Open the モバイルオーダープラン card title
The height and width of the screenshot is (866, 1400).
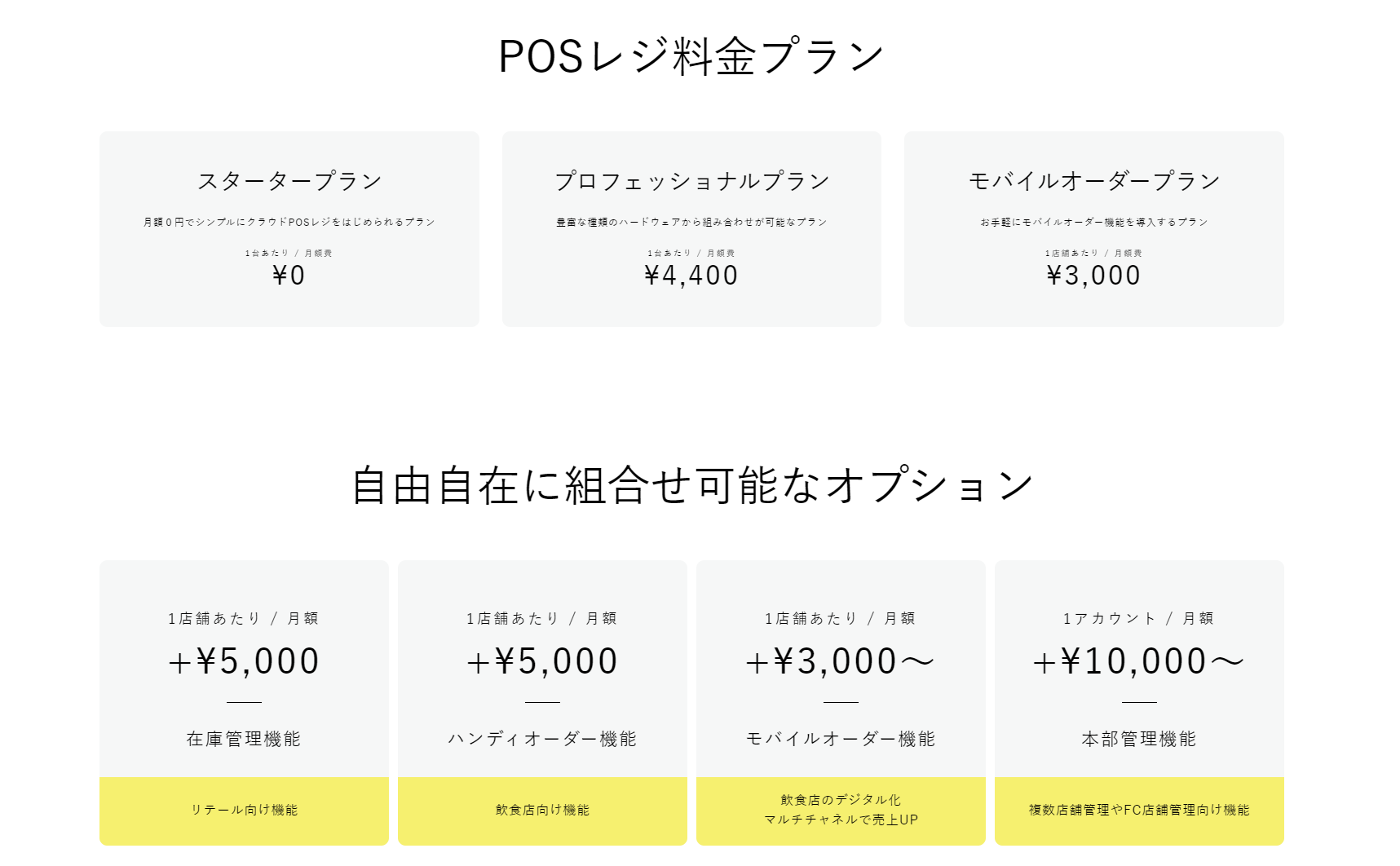pos(1093,181)
